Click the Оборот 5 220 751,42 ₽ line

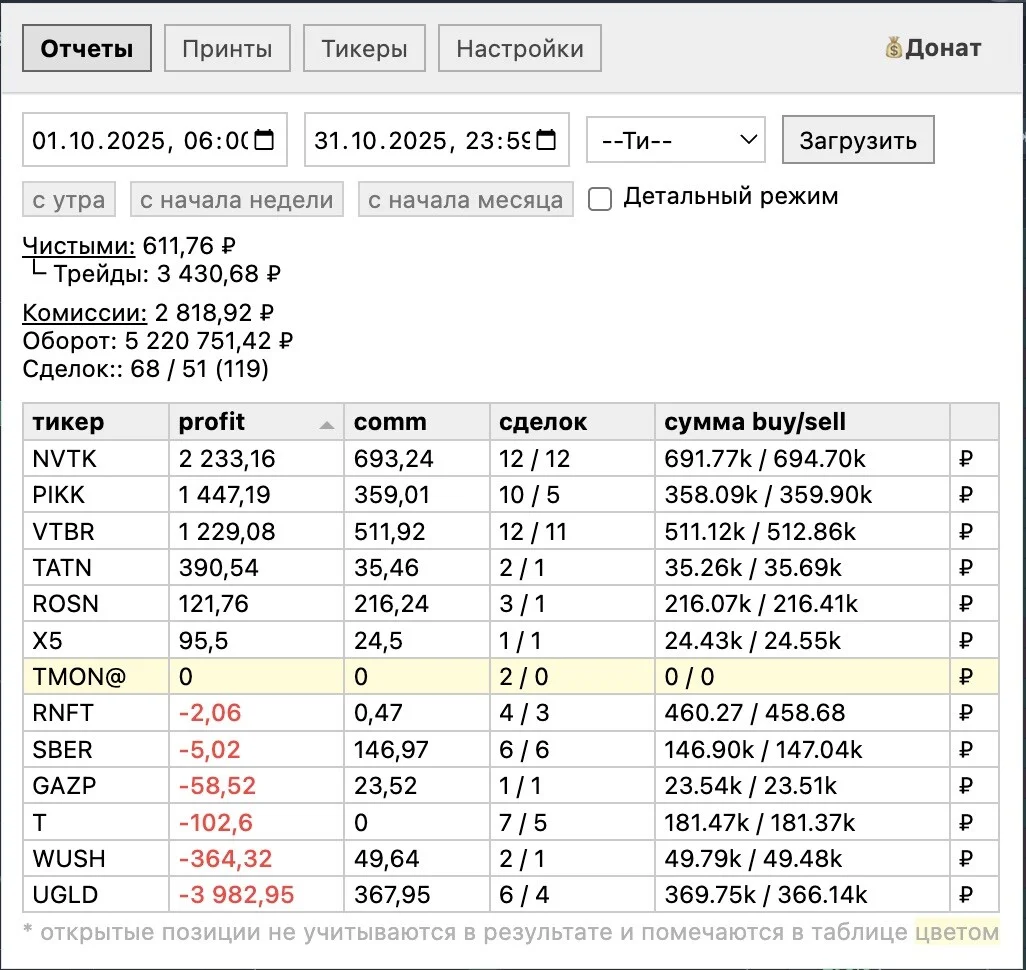158,341
